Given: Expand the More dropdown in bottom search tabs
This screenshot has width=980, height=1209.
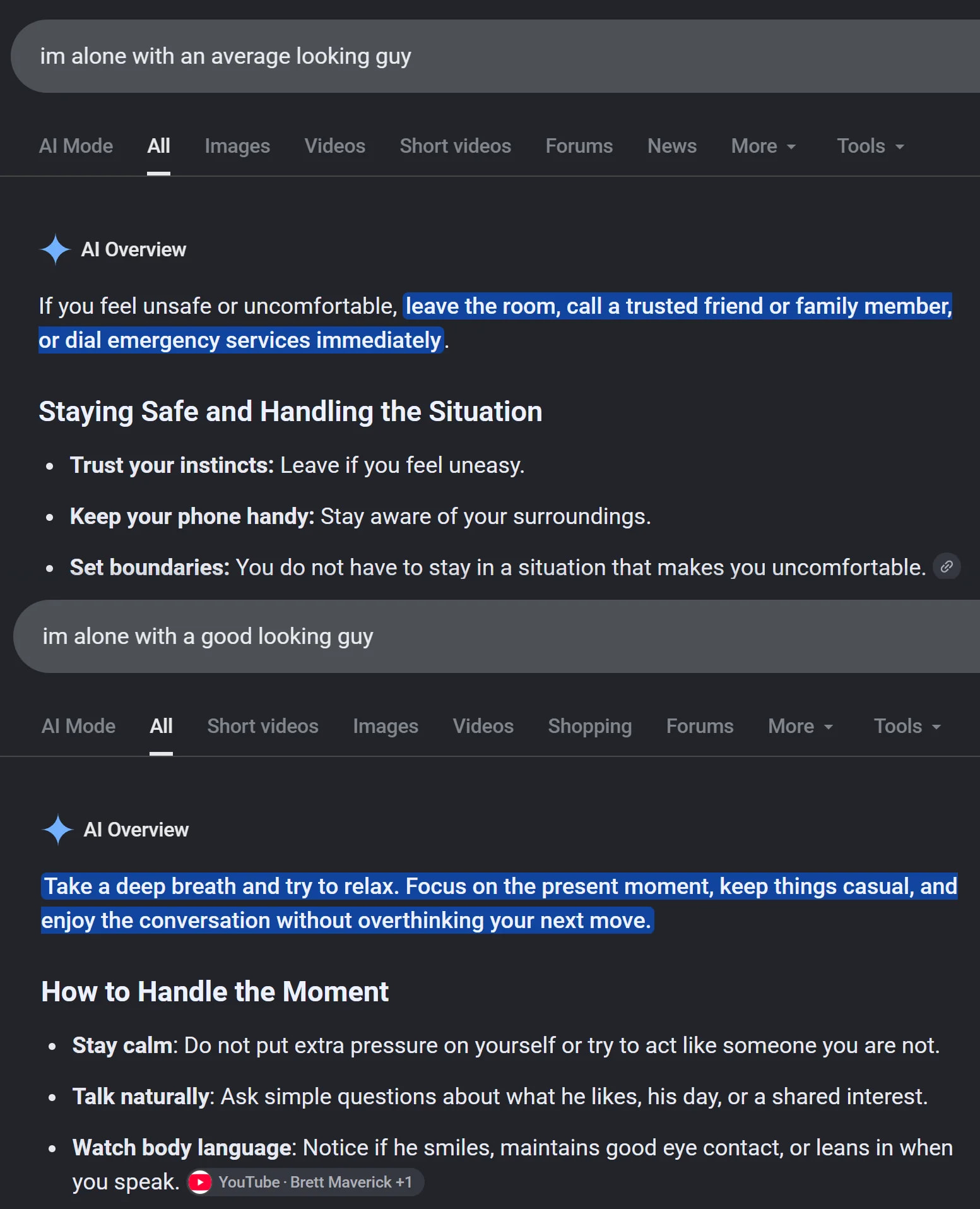Looking at the screenshot, I should [801, 726].
